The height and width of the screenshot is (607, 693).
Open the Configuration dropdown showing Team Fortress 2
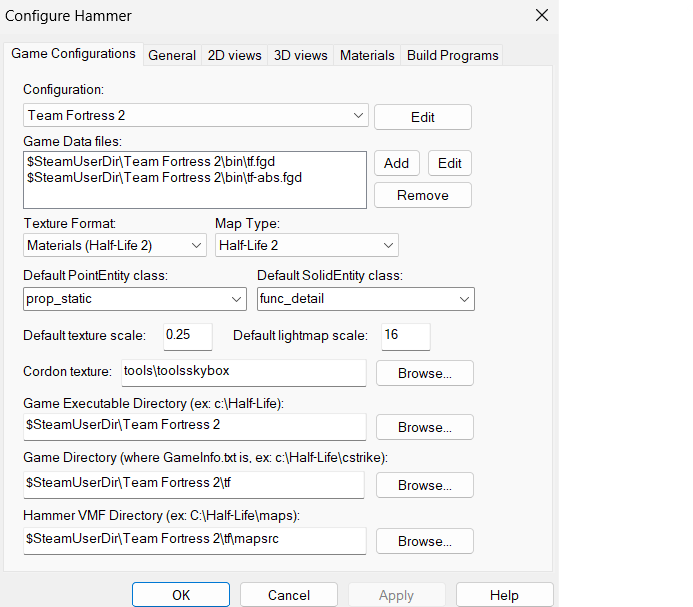point(196,115)
